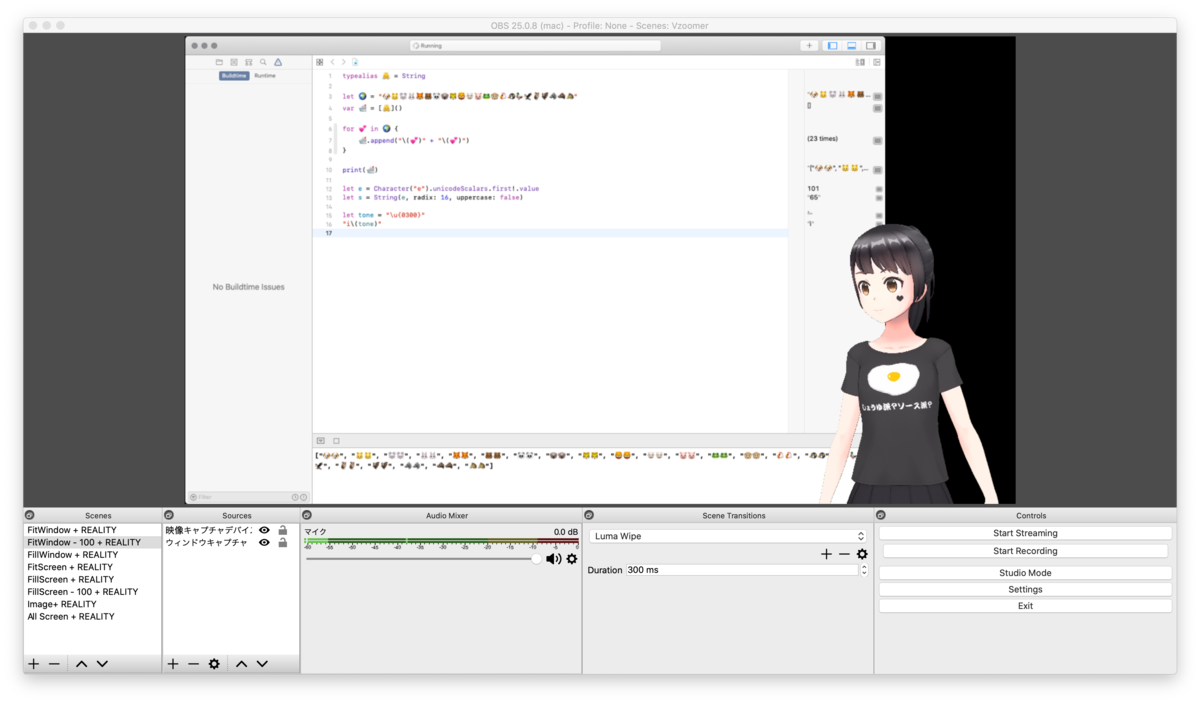Open search navigator magnifier icon in Xcode preview
1200x703 pixels.
[263, 62]
